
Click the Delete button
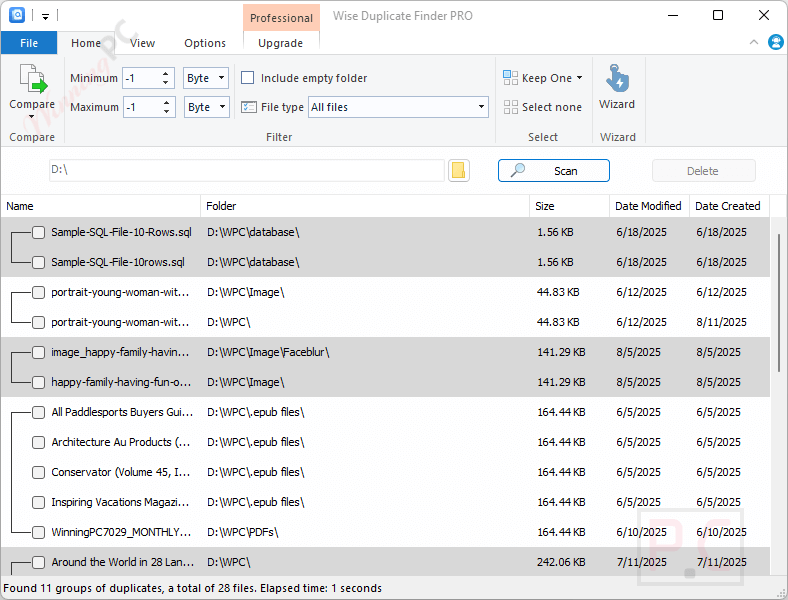pyautogui.click(x=704, y=171)
